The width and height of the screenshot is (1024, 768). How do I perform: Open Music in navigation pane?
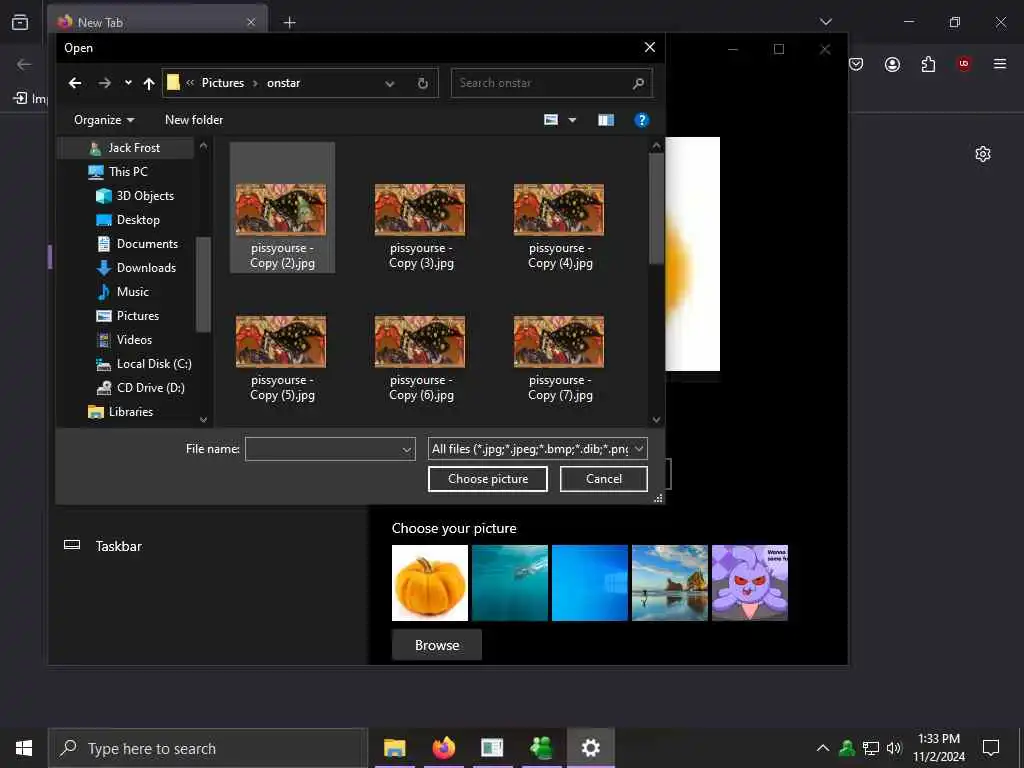[x=135, y=292]
